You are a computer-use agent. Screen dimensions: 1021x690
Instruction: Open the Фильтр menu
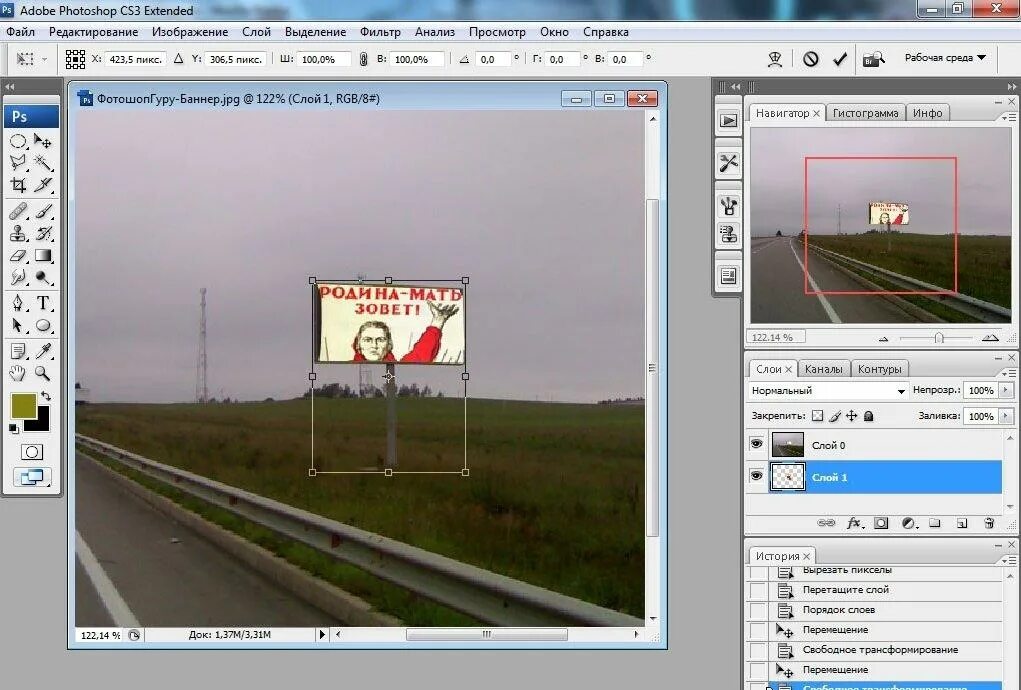[380, 32]
